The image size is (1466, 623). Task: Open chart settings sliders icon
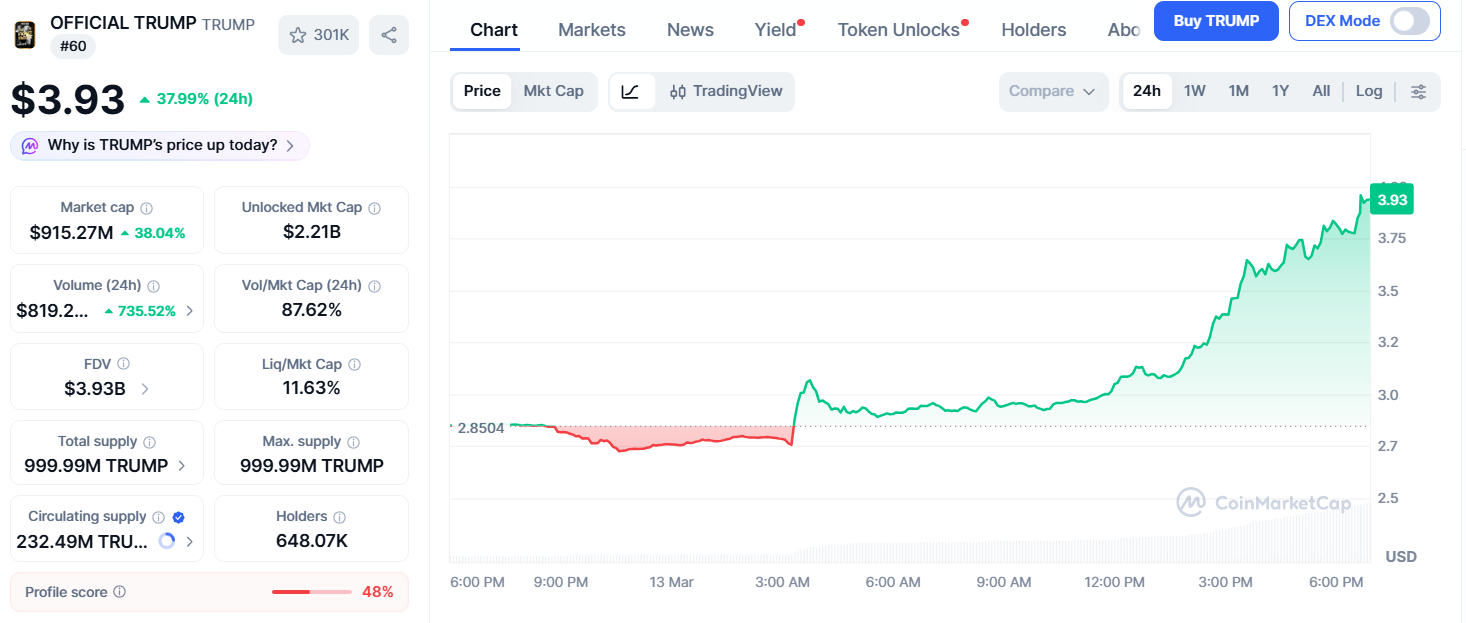click(x=1419, y=92)
